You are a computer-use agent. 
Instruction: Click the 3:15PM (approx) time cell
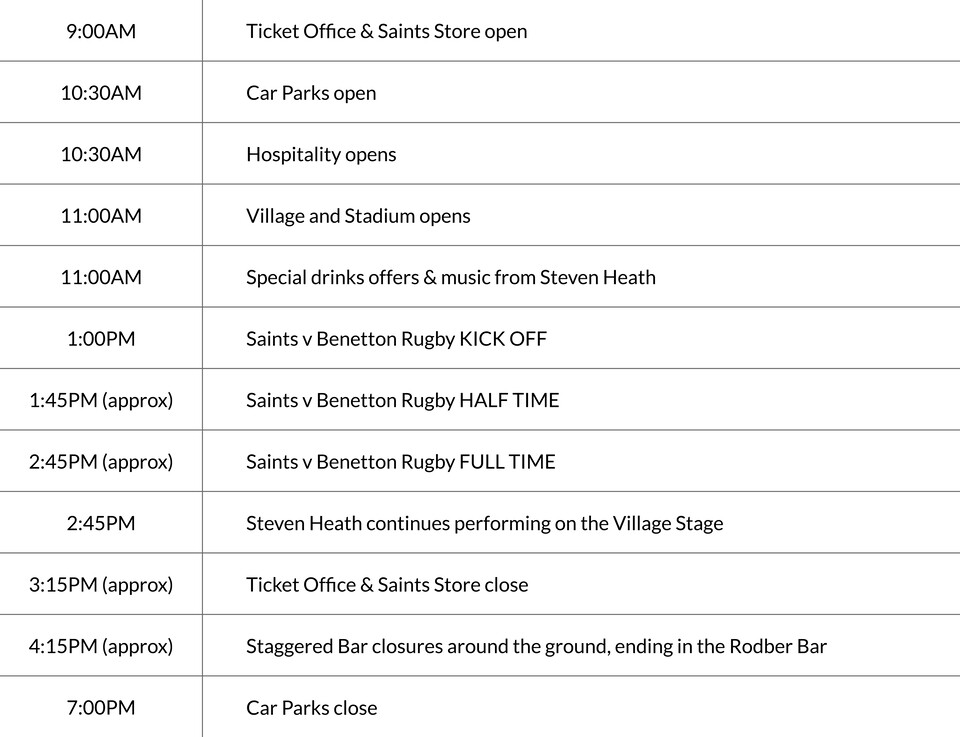(101, 585)
